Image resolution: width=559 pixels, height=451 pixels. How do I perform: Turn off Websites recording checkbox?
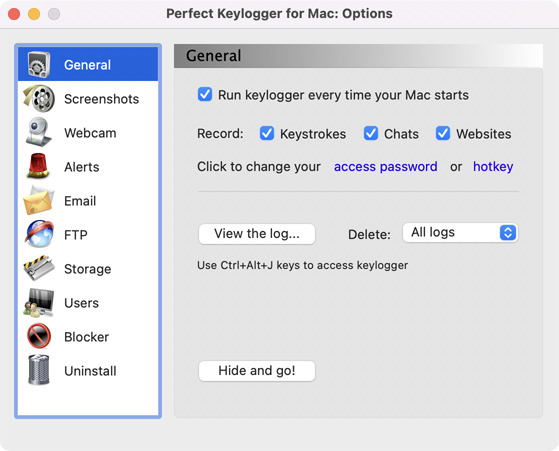(443, 133)
